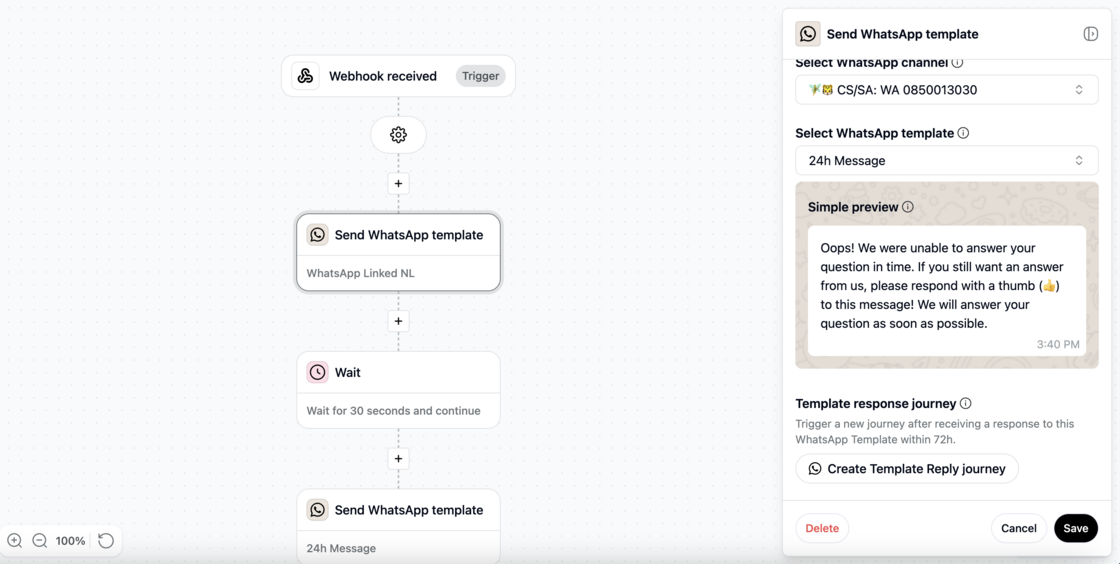Delete this Send WhatsApp template step
Viewport: 1120px width, 564px height.
[822, 528]
